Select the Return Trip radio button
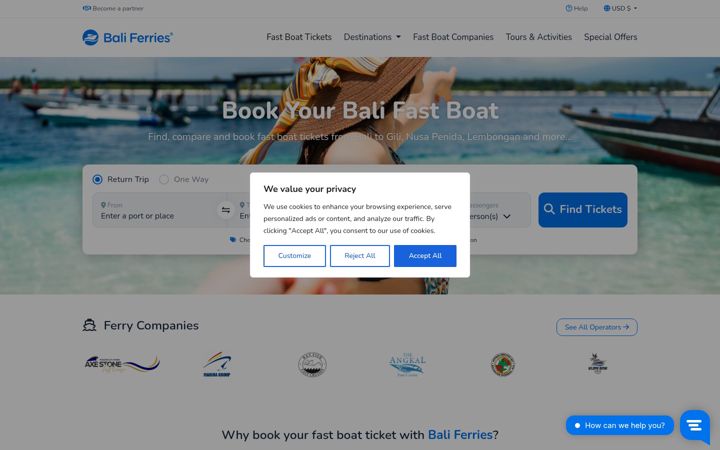 pyautogui.click(x=97, y=180)
